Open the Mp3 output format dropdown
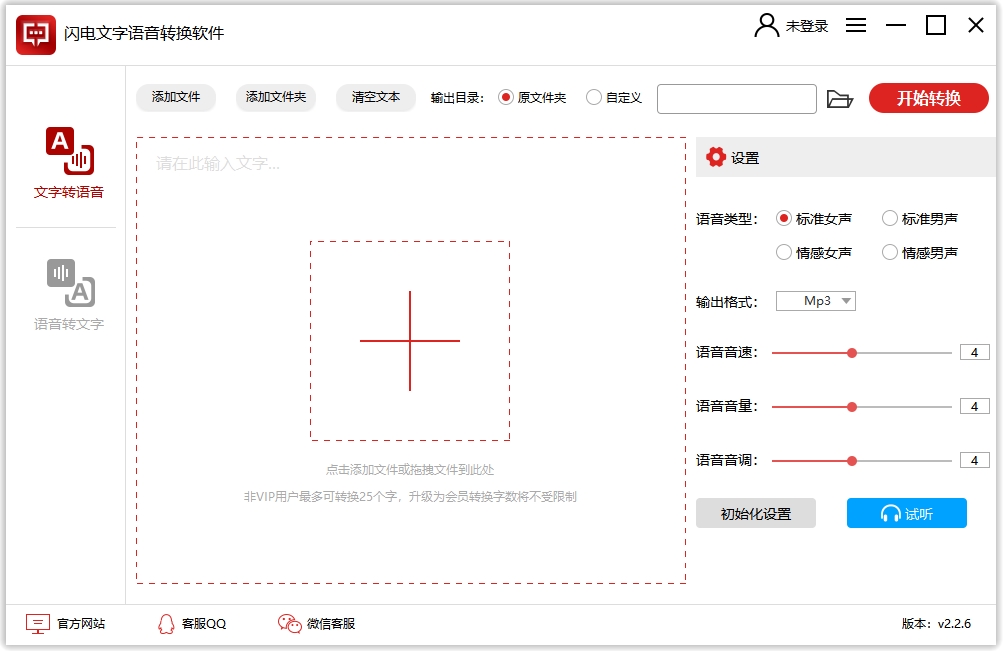 (815, 300)
